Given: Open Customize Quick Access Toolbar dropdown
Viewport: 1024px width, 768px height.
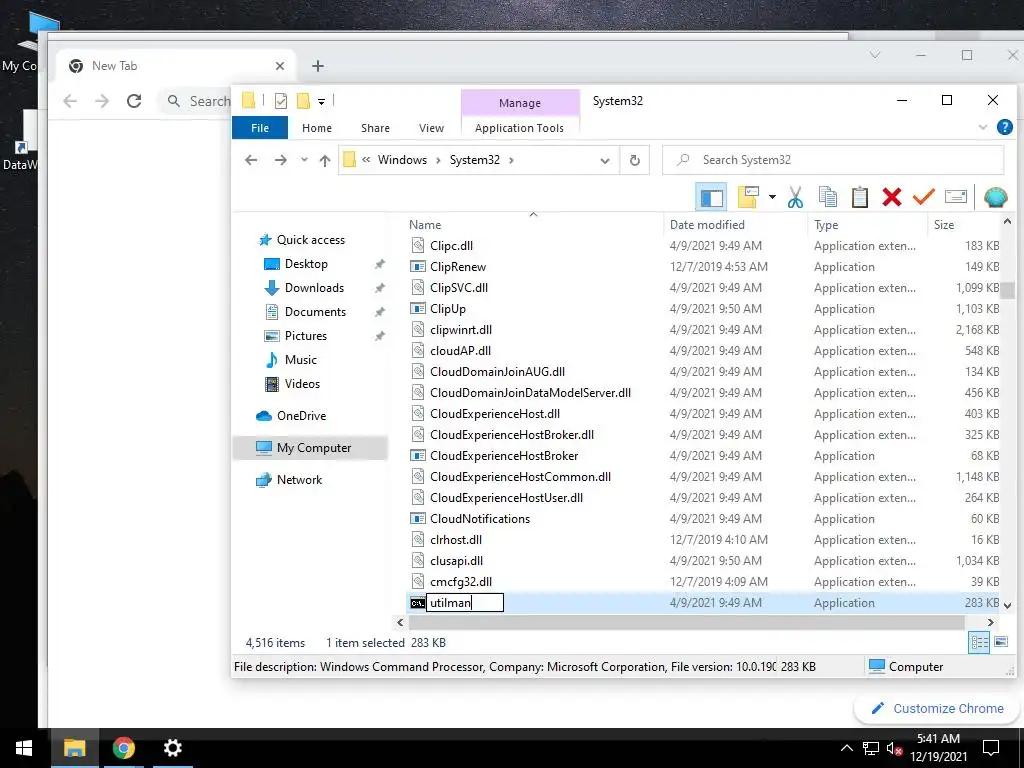Looking at the screenshot, I should click(x=321, y=101).
